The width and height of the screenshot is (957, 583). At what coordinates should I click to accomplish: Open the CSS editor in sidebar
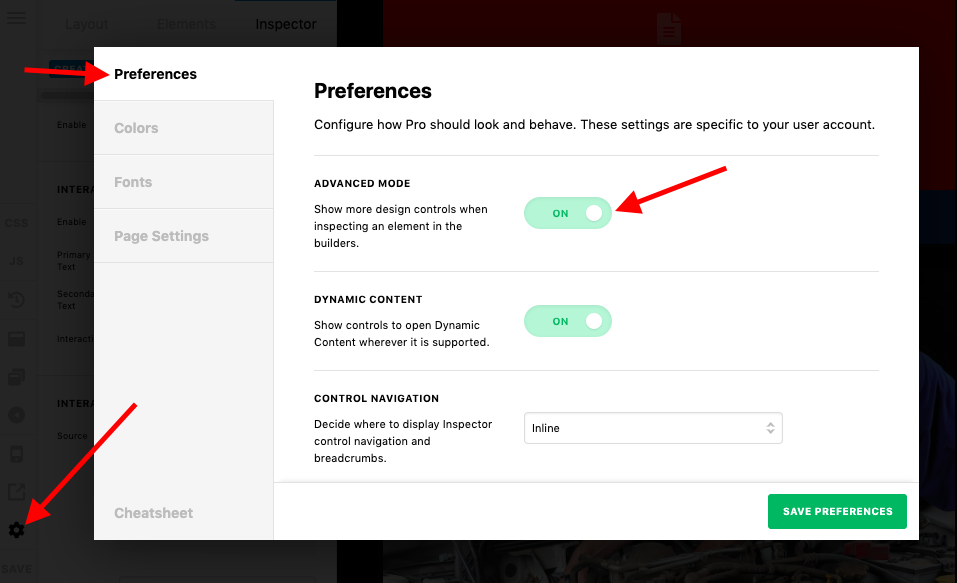pyautogui.click(x=16, y=223)
